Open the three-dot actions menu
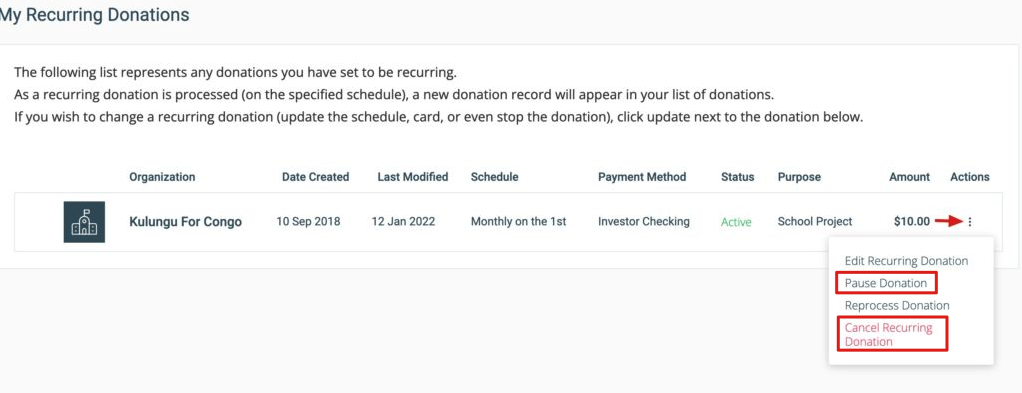1022x393 pixels. 970,222
